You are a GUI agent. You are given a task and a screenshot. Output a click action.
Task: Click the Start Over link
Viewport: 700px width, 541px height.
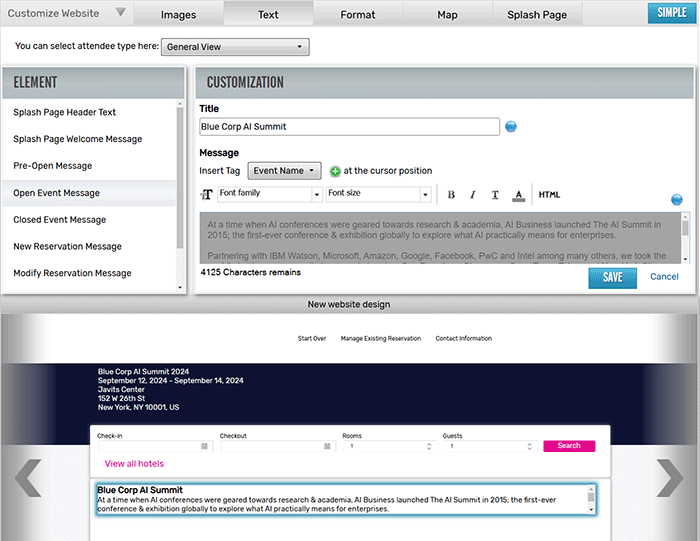[x=312, y=338]
